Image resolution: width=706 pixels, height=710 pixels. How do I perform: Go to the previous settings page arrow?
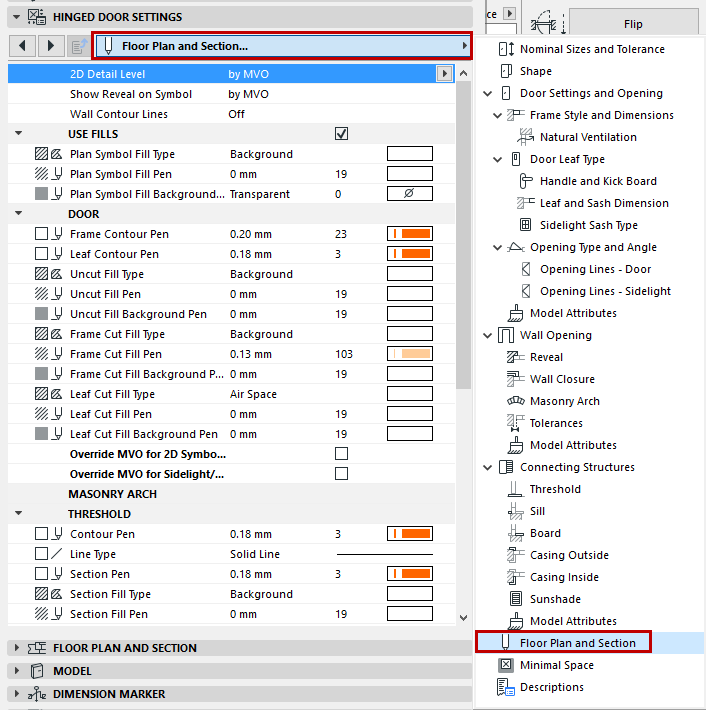click(x=22, y=46)
